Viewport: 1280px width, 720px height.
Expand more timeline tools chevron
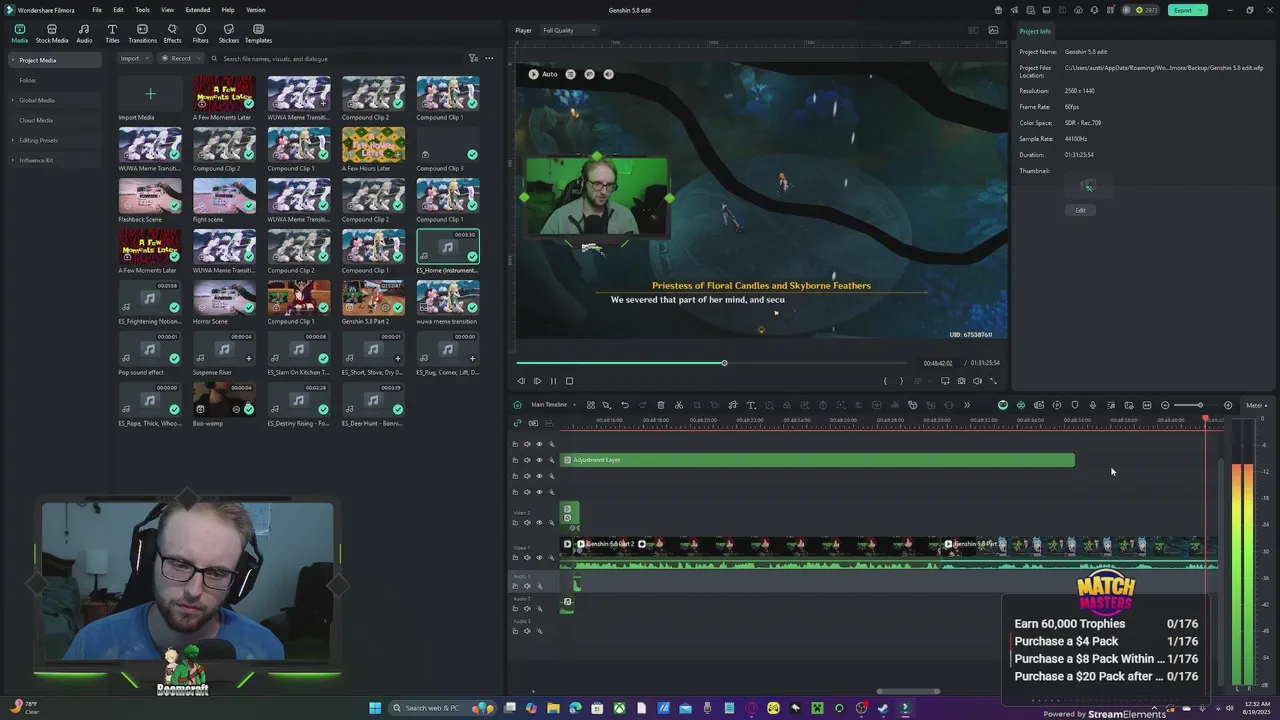point(967,405)
